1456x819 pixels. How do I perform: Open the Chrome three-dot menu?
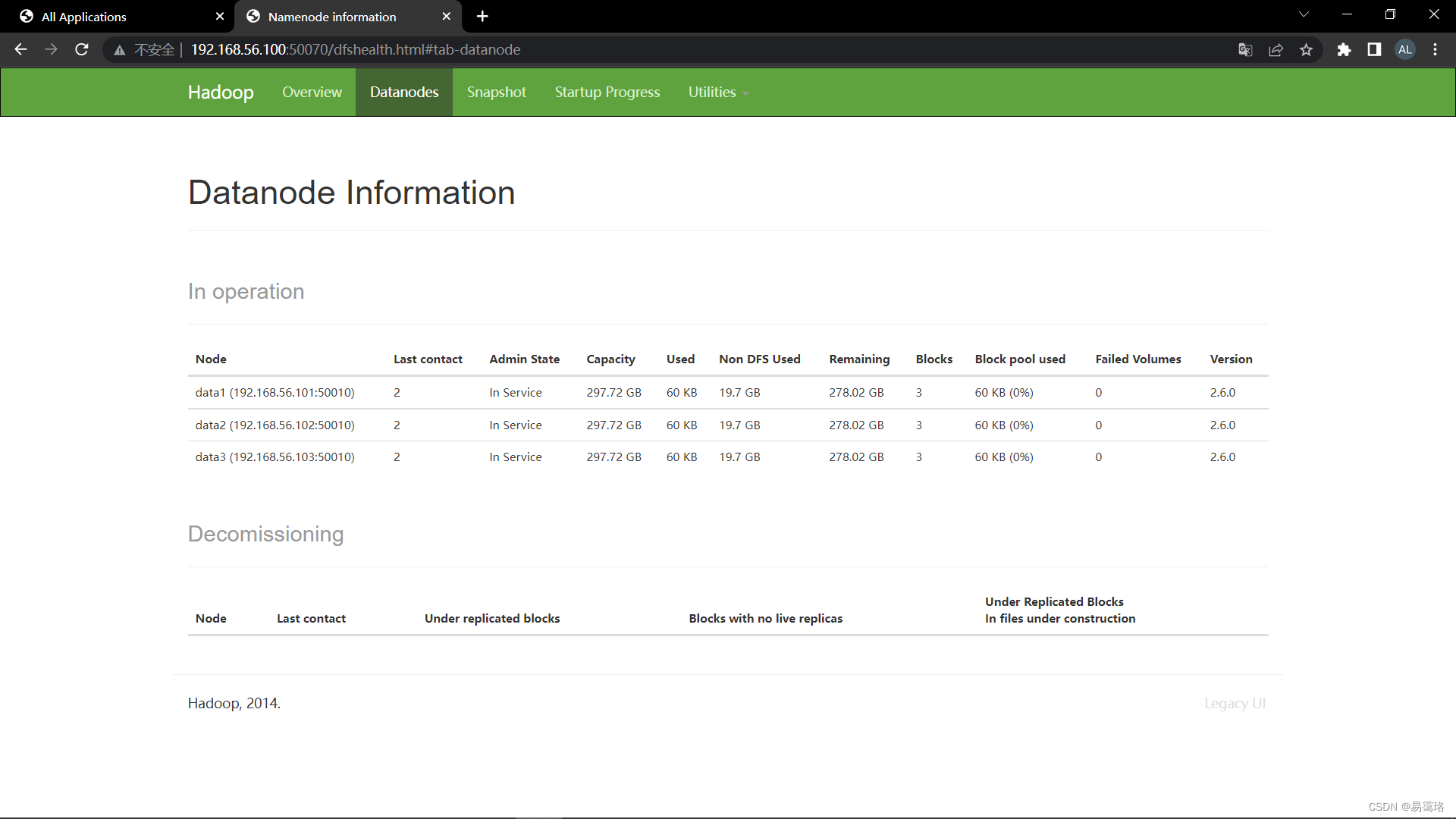(1435, 49)
